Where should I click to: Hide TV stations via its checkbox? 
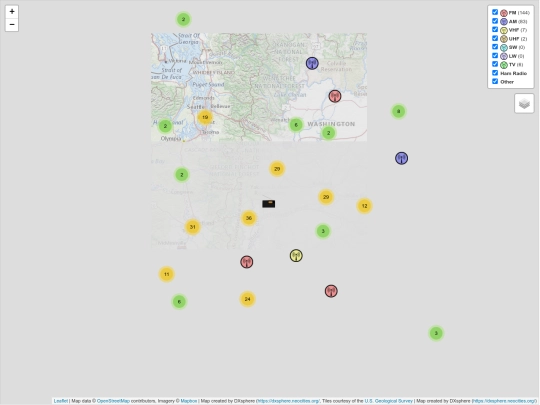(x=495, y=64)
